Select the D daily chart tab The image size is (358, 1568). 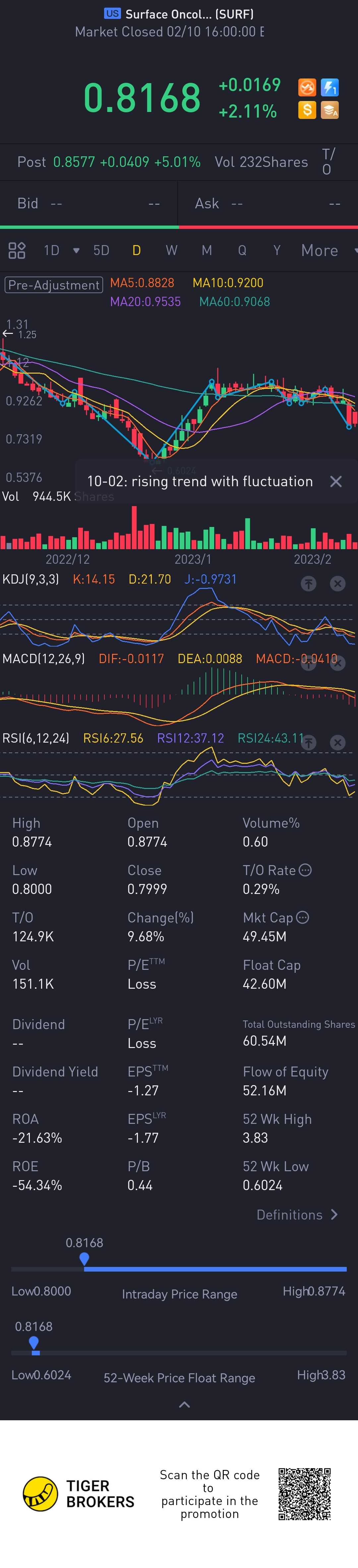(136, 250)
